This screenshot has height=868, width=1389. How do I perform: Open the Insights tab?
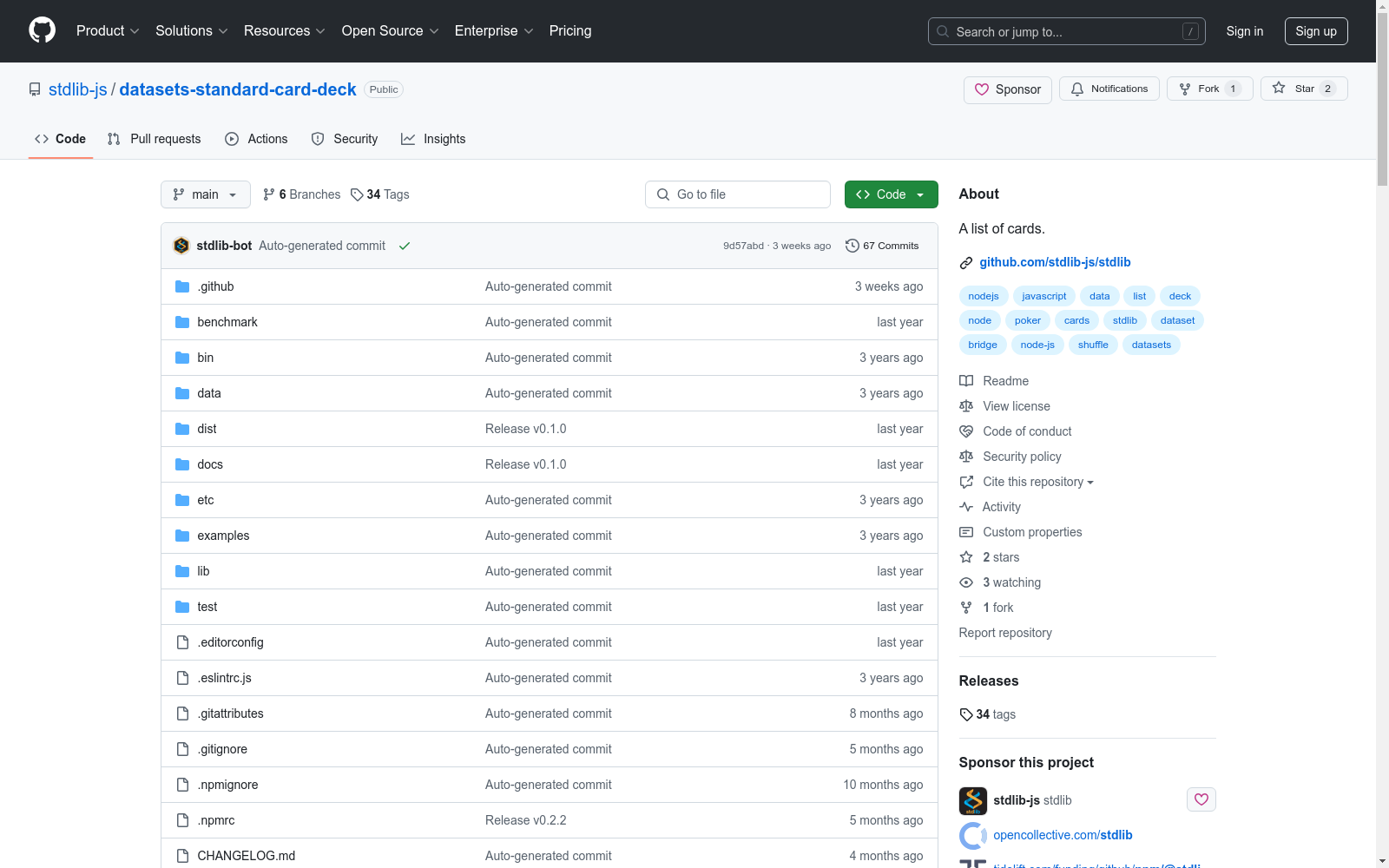(x=433, y=139)
